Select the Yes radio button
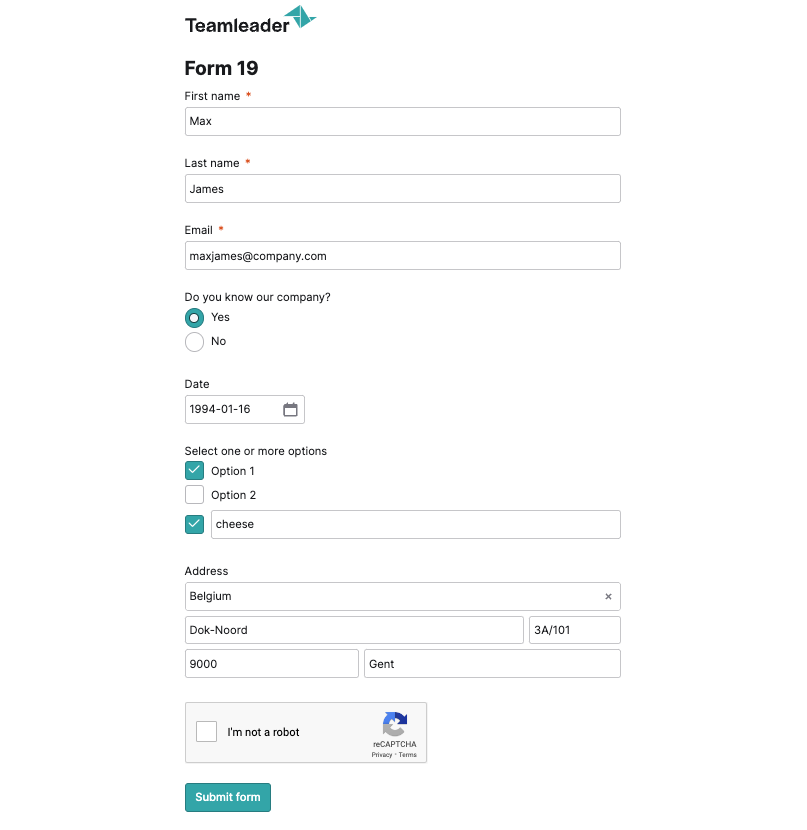Image resolution: width=807 pixels, height=830 pixels. [x=194, y=318]
